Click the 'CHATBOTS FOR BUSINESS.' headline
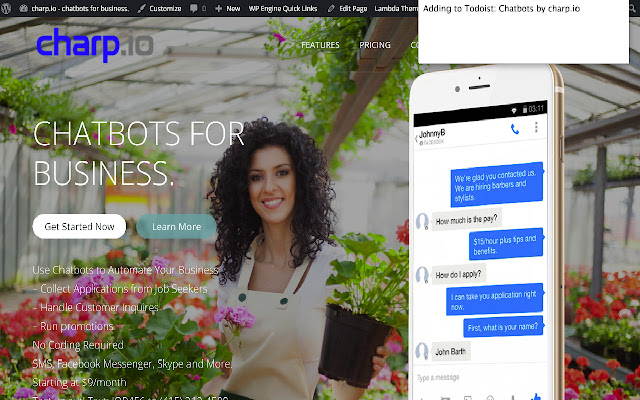Viewport: 640px width, 400px height. click(139, 153)
